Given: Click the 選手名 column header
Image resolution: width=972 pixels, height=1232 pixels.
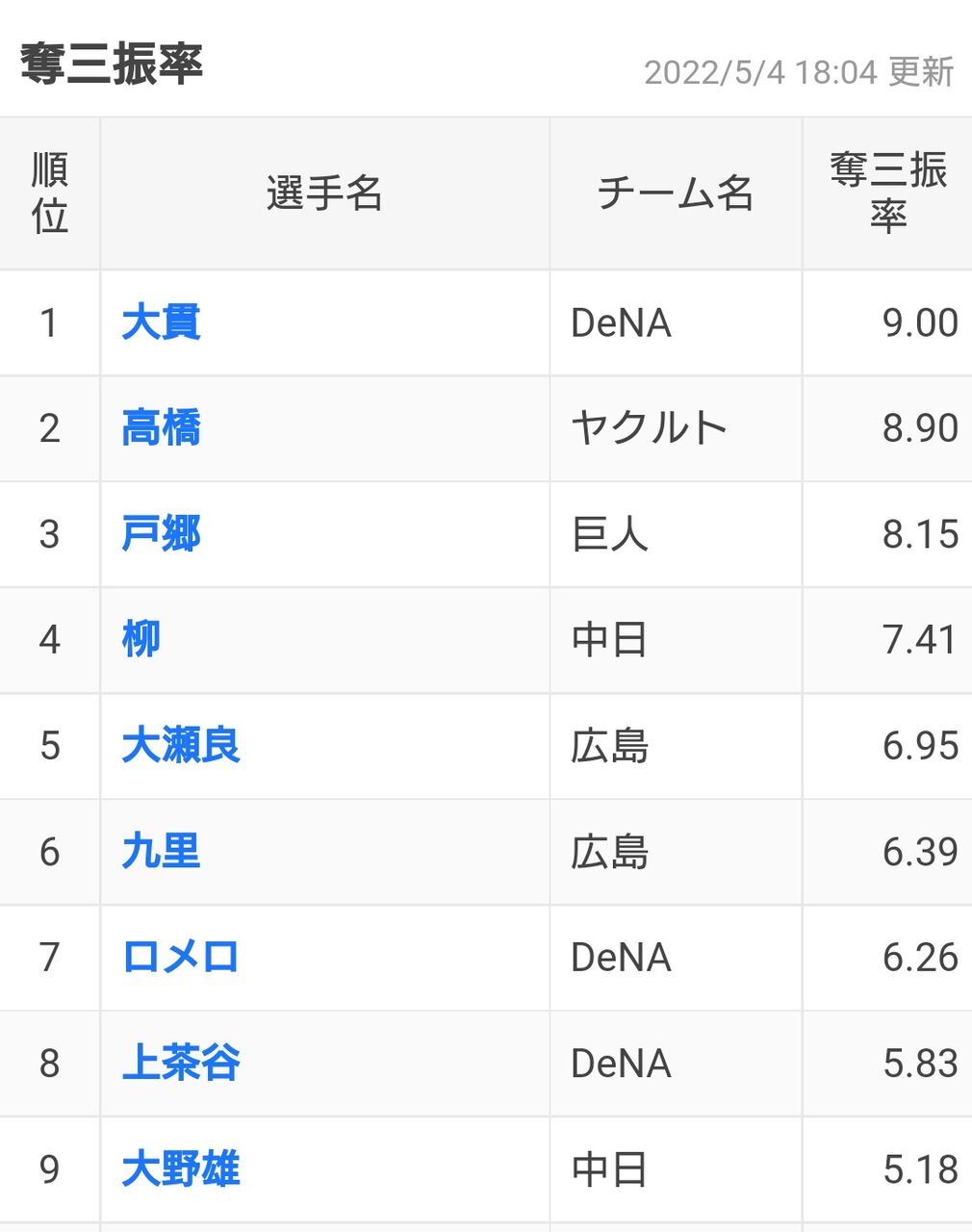Looking at the screenshot, I should click(x=325, y=193).
